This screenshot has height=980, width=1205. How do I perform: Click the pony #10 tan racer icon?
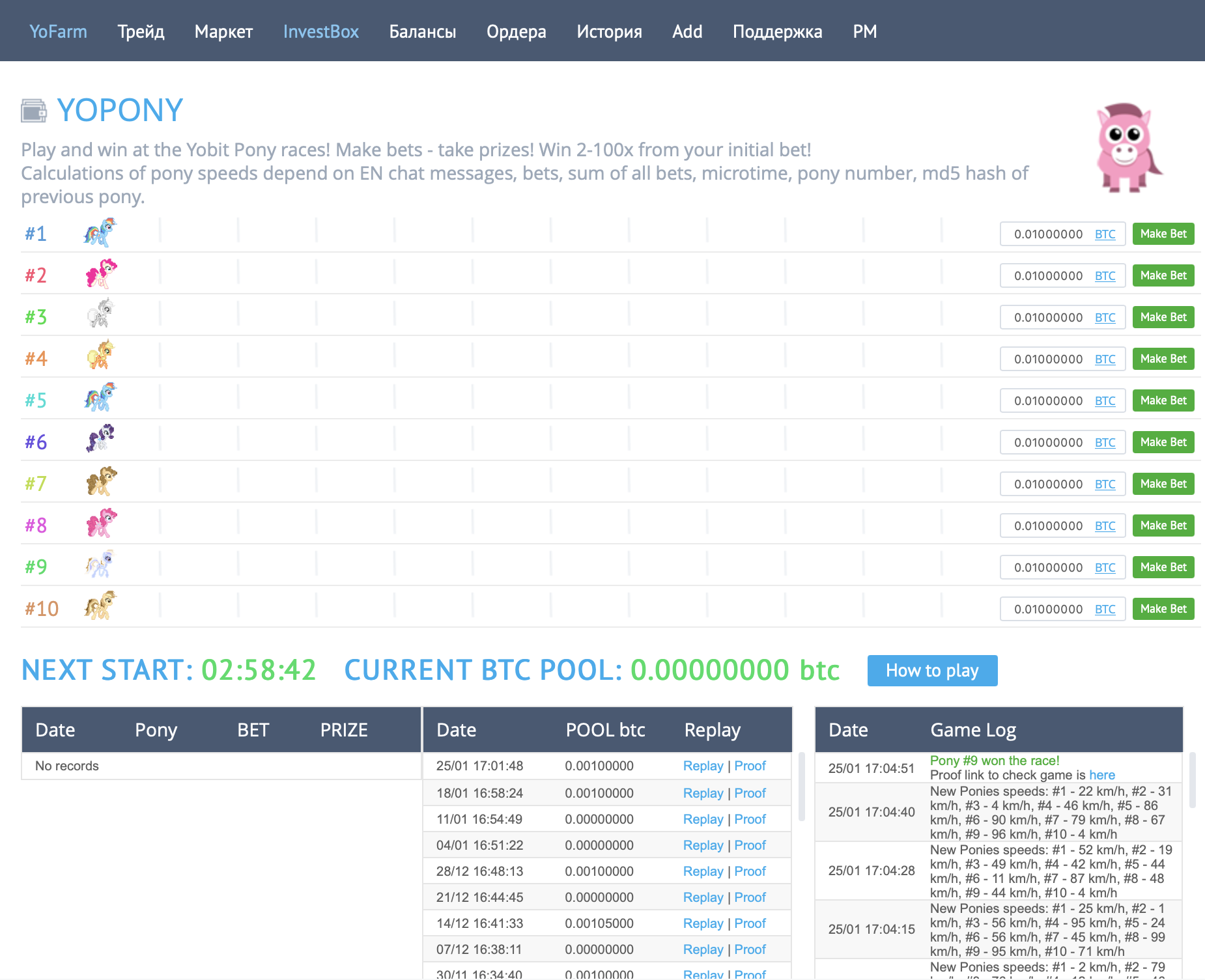100,606
